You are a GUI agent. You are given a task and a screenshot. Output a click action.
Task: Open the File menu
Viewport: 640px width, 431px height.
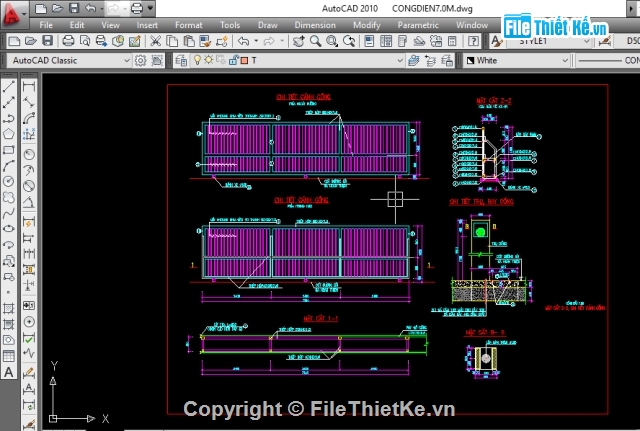pyautogui.click(x=46, y=25)
